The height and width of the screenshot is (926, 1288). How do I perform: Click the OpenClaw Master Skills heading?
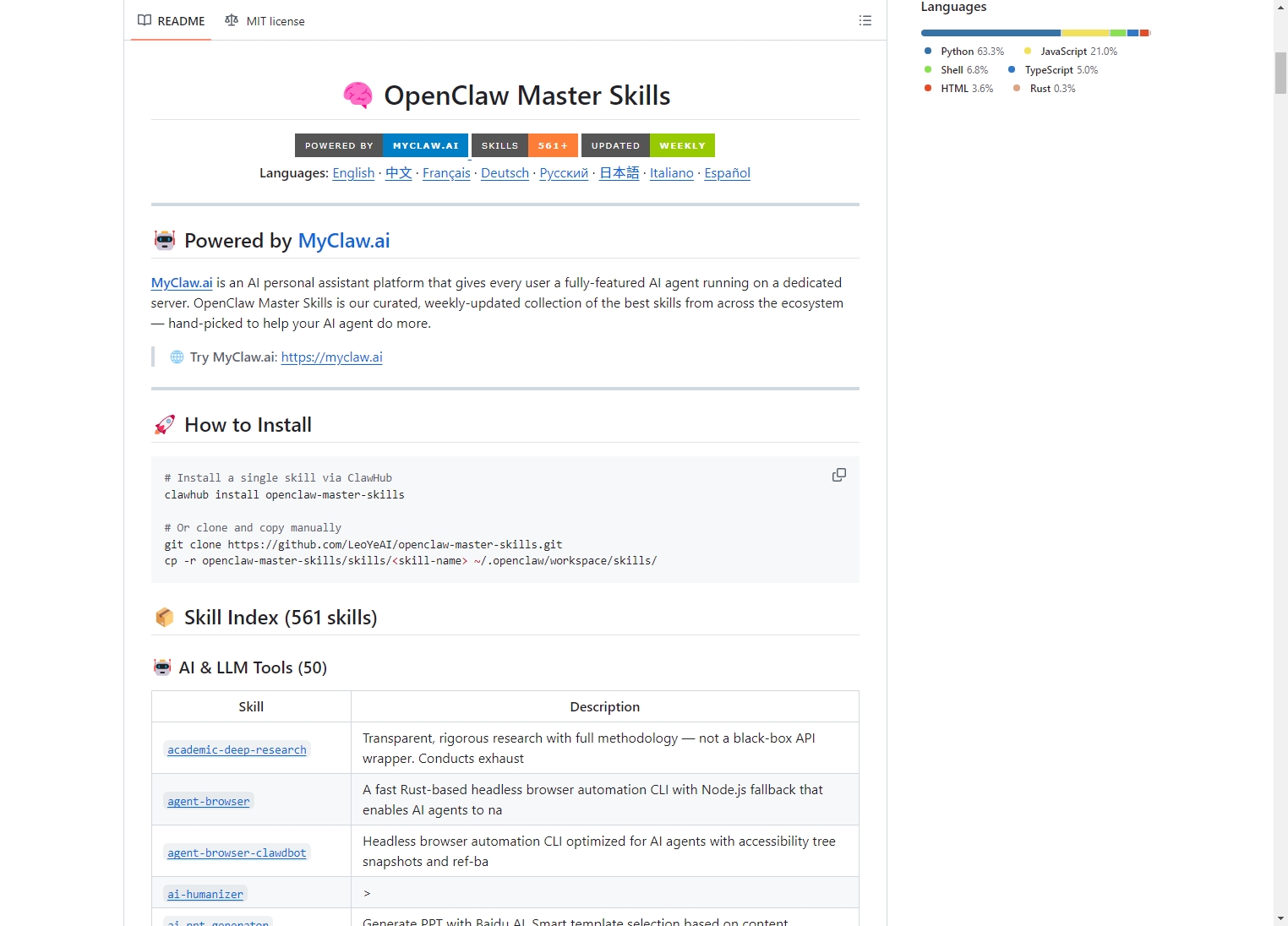click(527, 95)
